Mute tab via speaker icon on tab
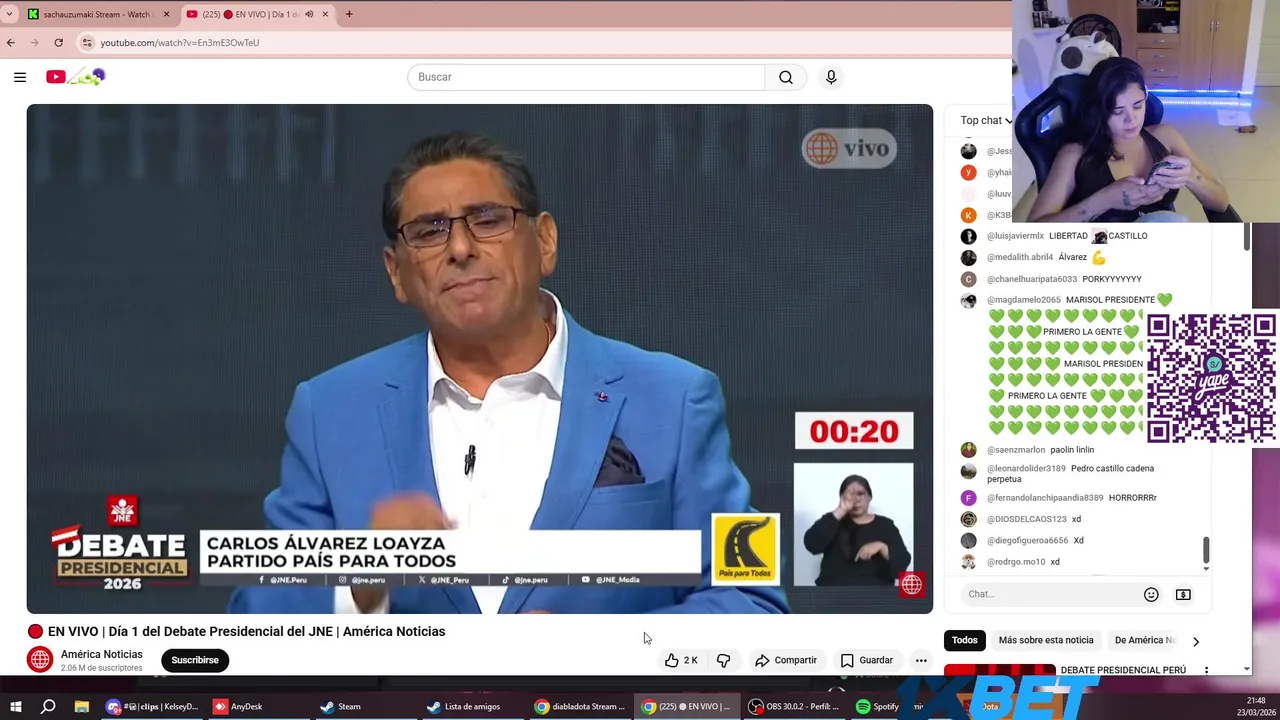The image size is (1280, 720). tap(309, 14)
